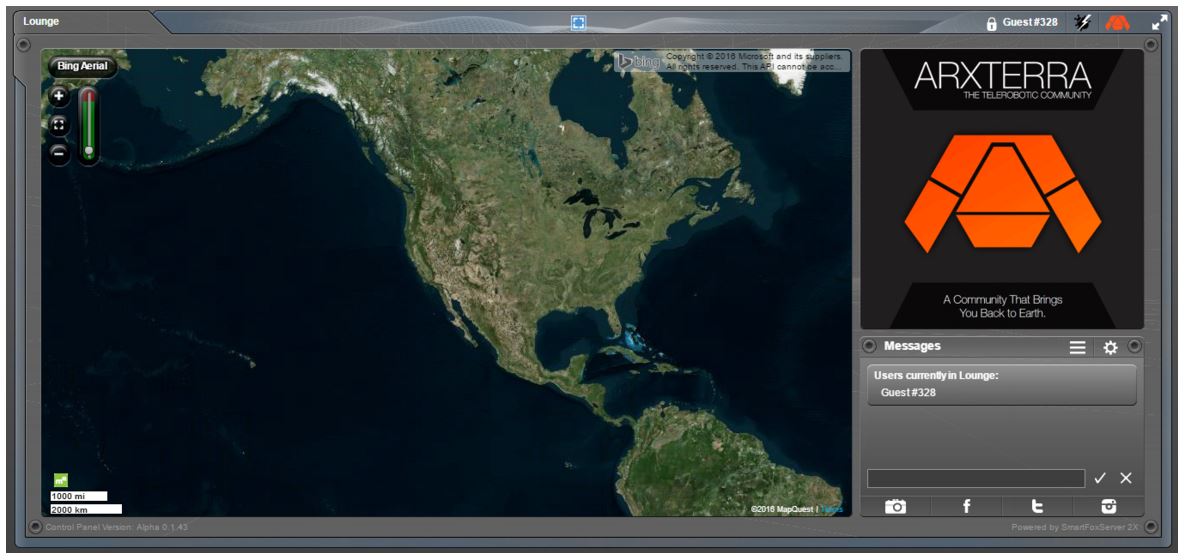
Task: Clear message with the X icon
Action: [1126, 478]
